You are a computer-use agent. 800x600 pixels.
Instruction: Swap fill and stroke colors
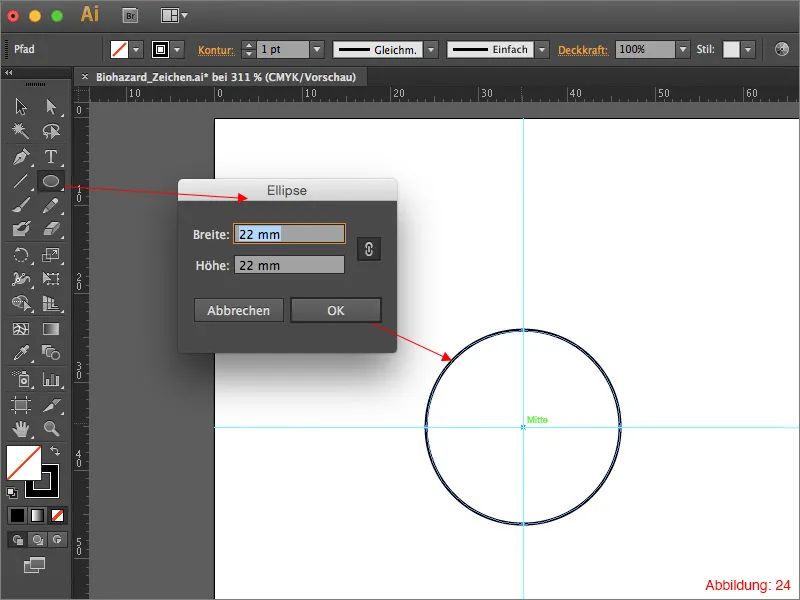tap(55, 451)
